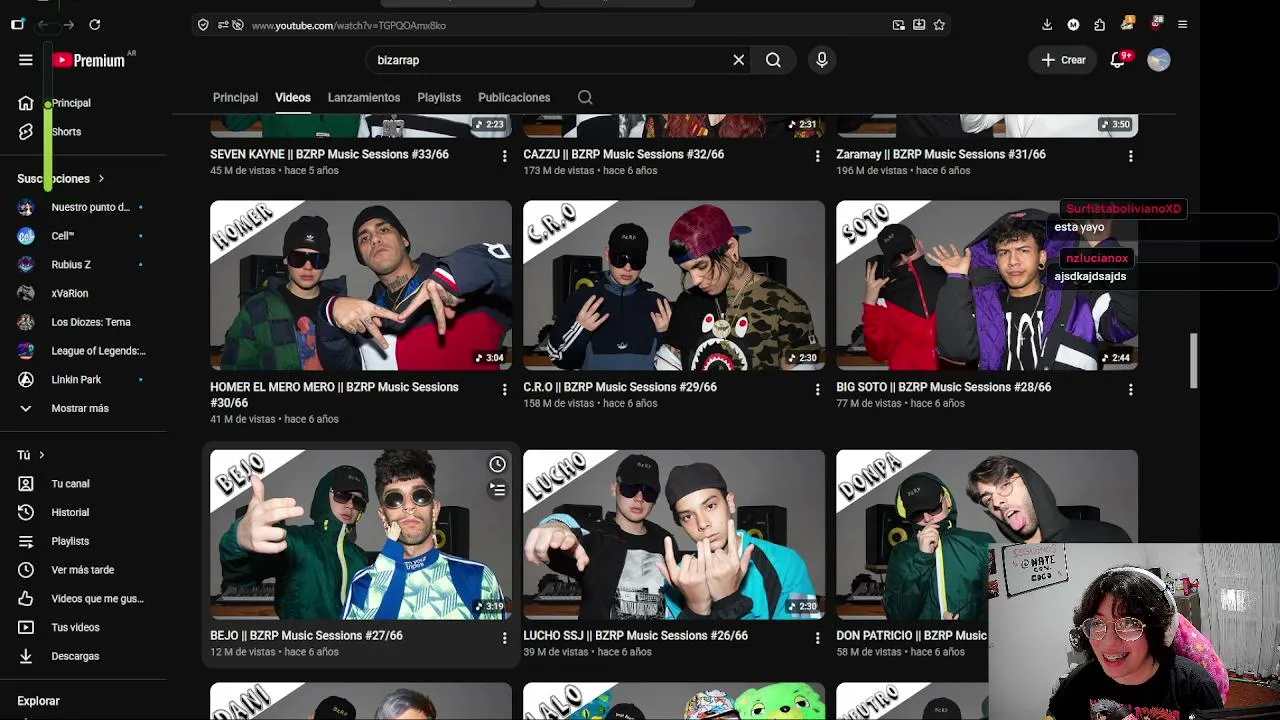Open SEVEN KAYNE BZRP Music Sessions #33/66 title
1280x720 pixels.
pyautogui.click(x=329, y=154)
